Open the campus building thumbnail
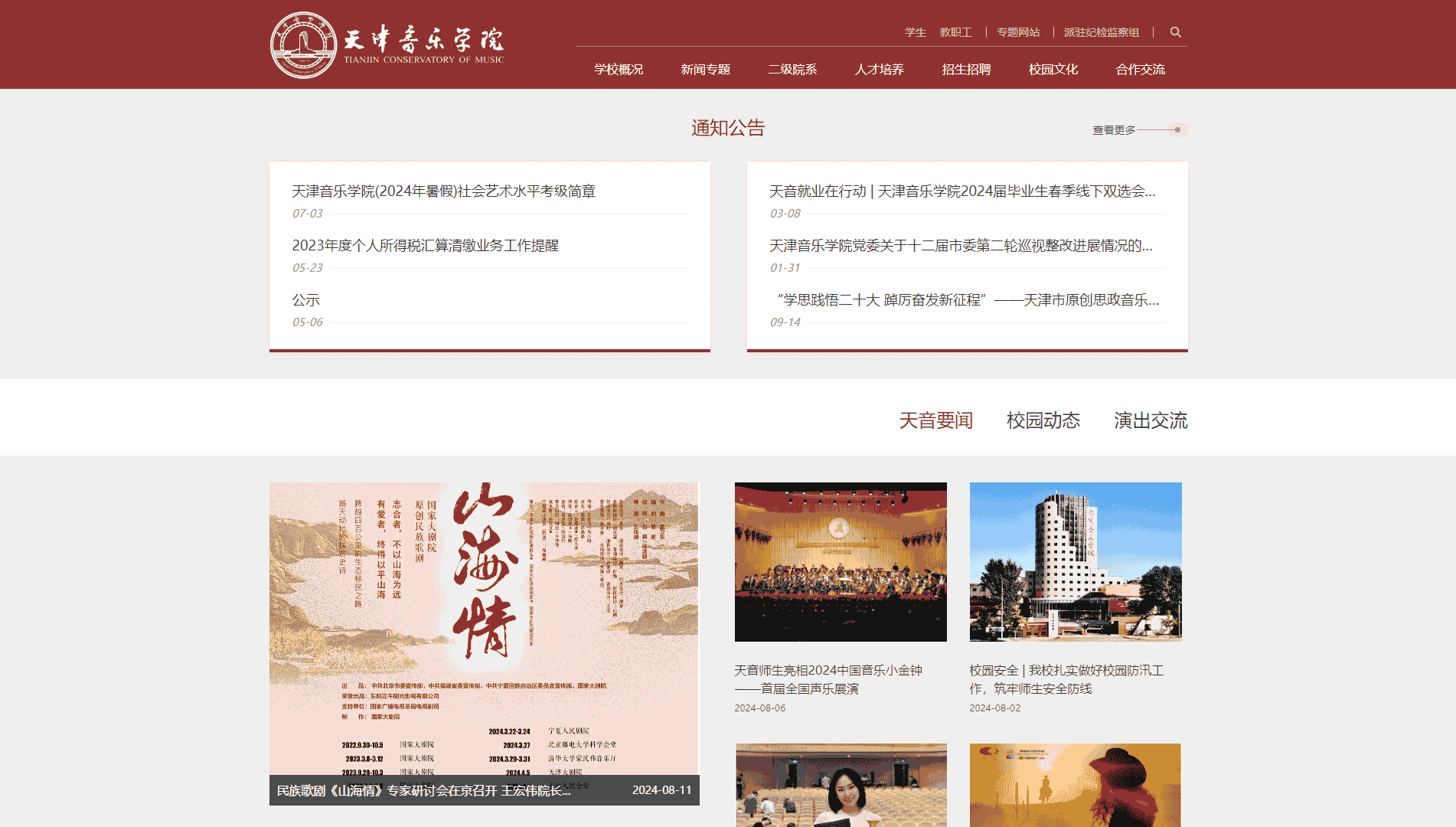 point(1076,562)
